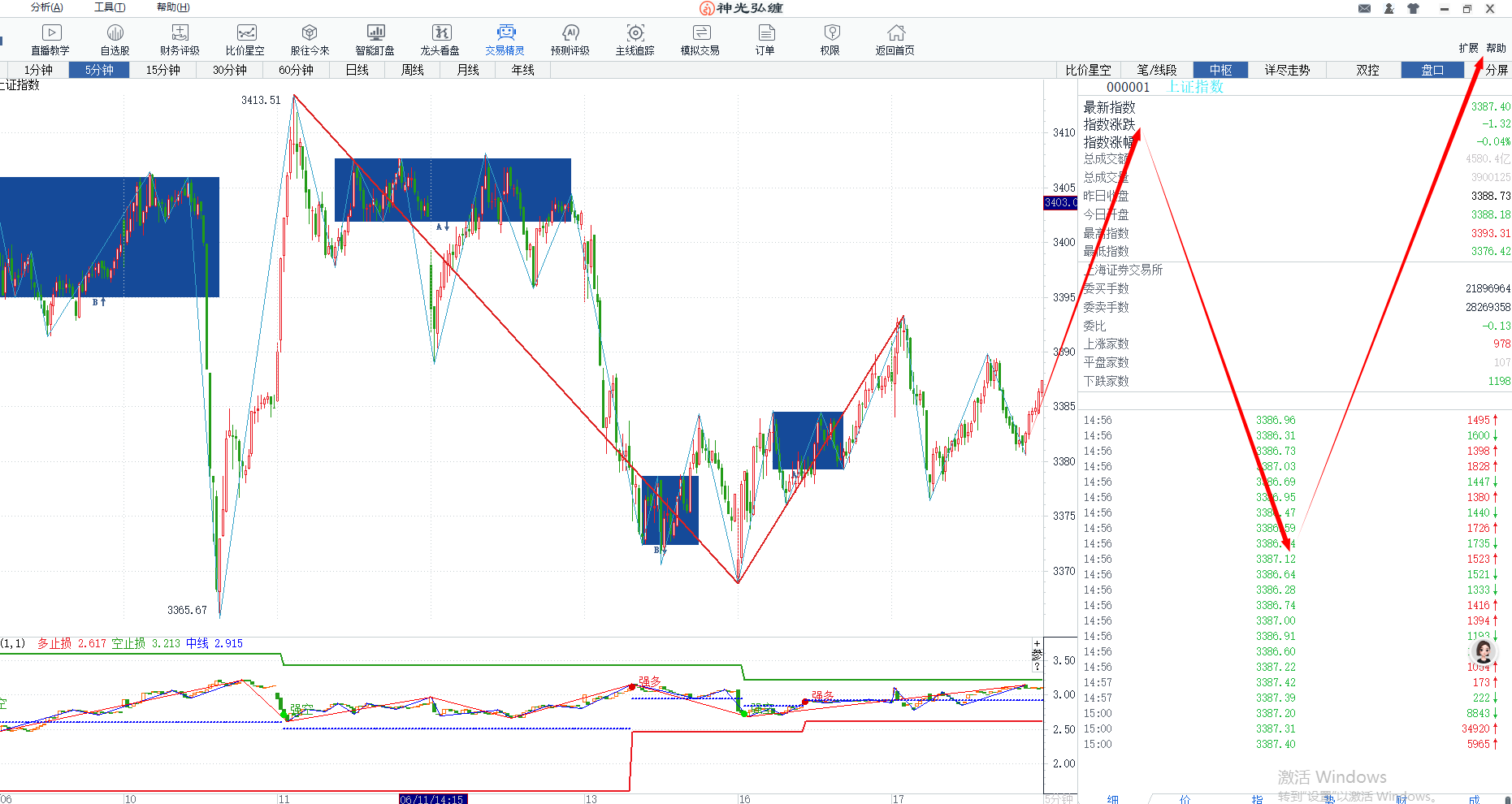Viewport: 1512px width, 804px height.
Task: Click the highlighted date marker on time axis
Action: (432, 799)
